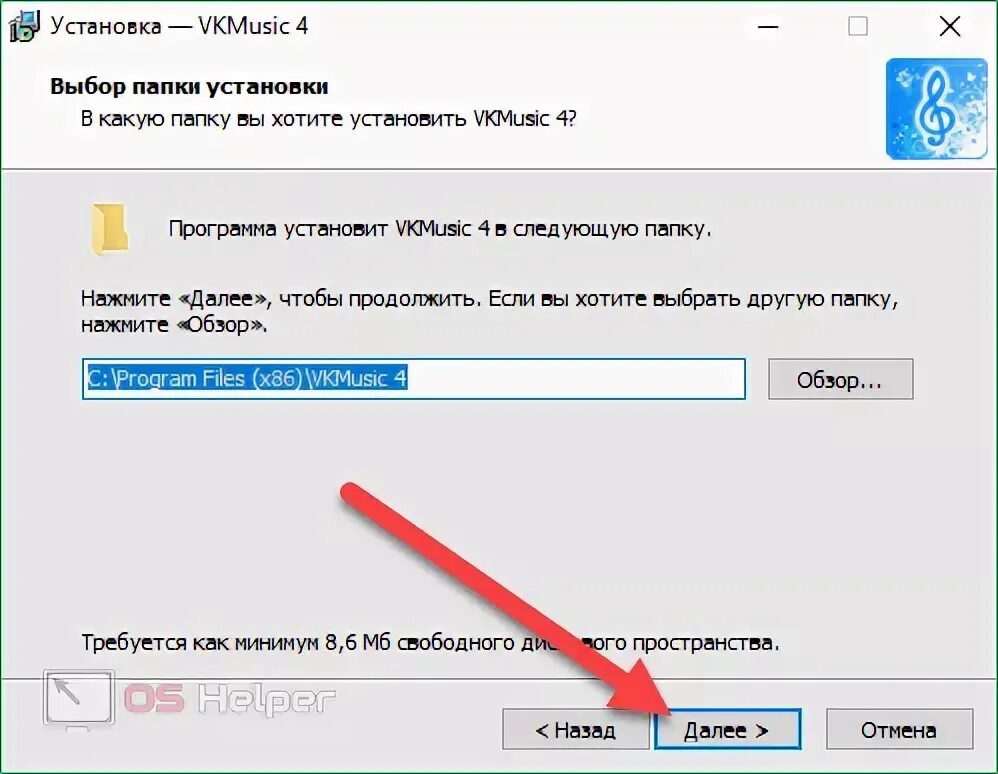
Task: Click the OS Helper watermark text
Action: [229, 699]
